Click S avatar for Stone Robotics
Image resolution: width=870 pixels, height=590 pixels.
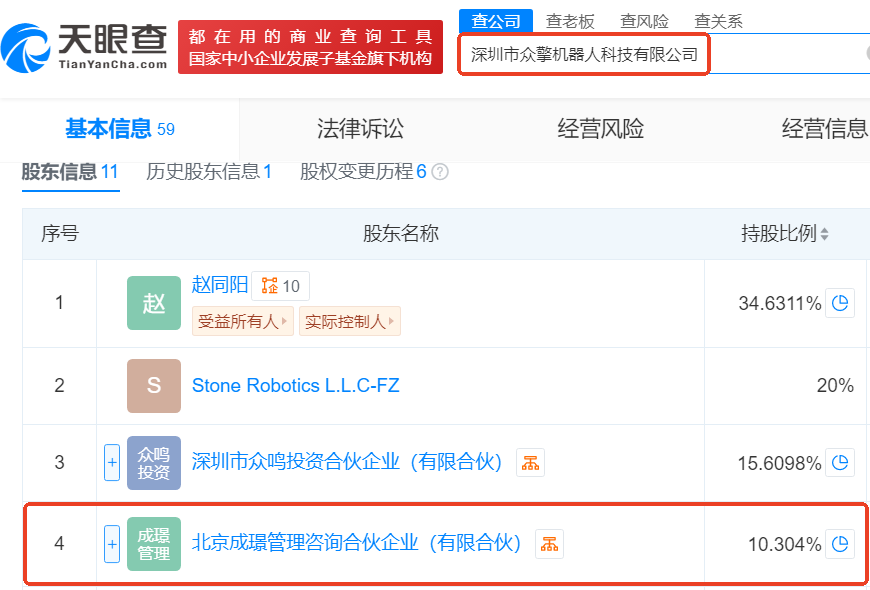154,386
